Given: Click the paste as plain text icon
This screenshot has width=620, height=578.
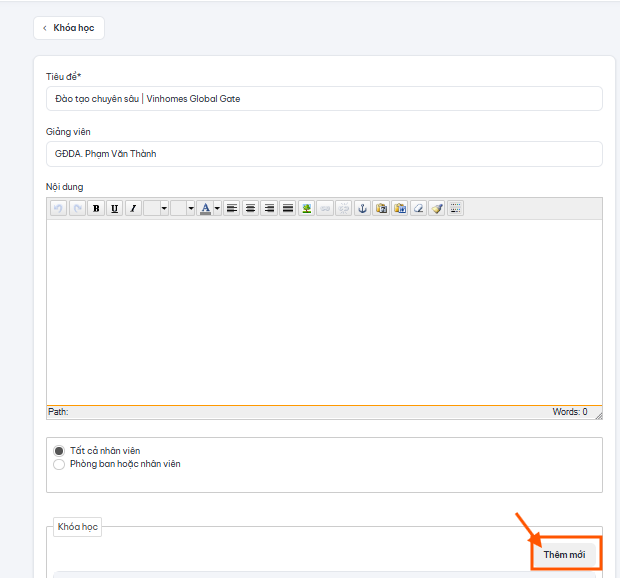Looking at the screenshot, I should click(381, 208).
